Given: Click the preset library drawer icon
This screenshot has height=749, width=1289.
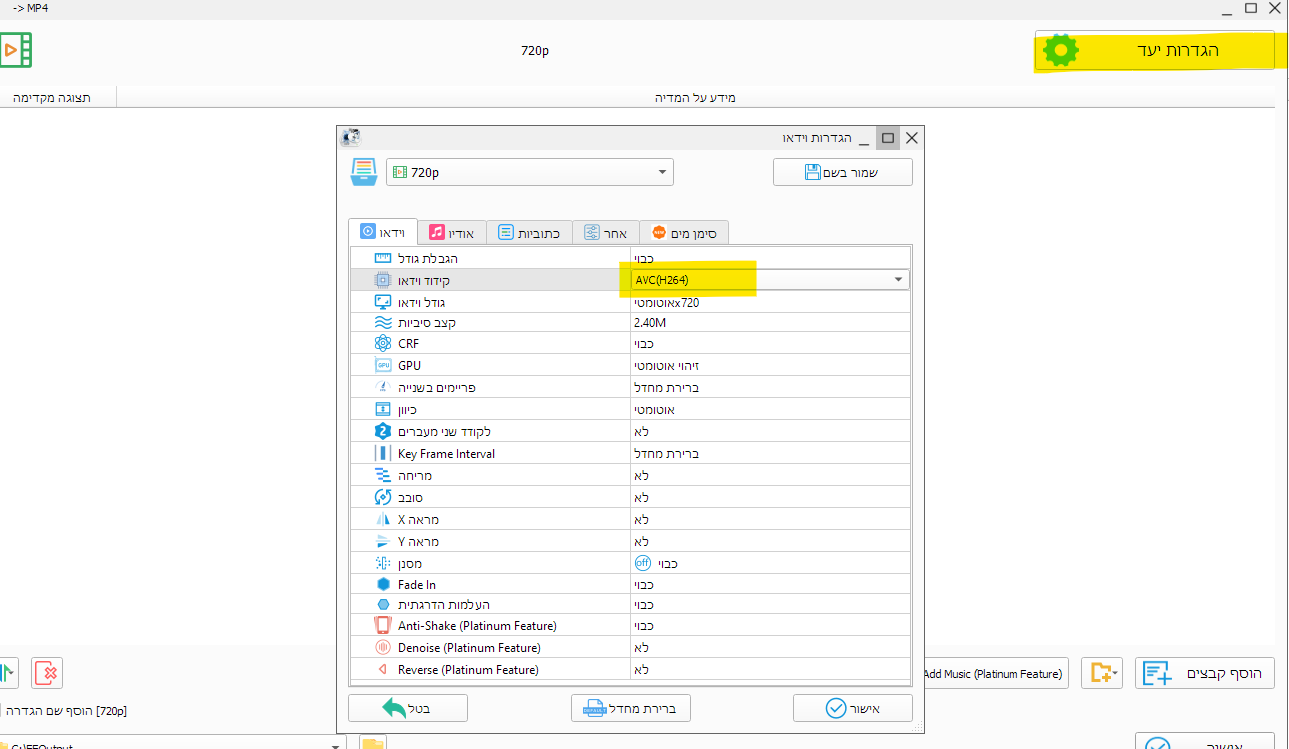Looking at the screenshot, I should 363,172.
